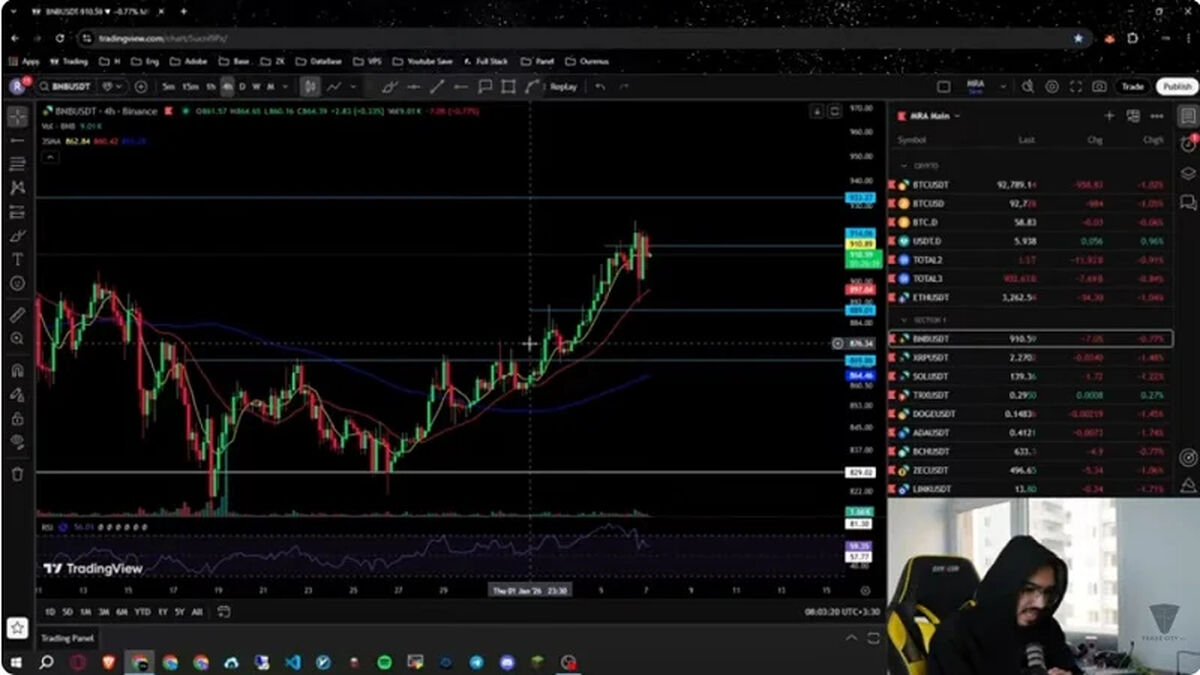
Task: Add a symbol to the watchlist
Action: (x=1108, y=116)
